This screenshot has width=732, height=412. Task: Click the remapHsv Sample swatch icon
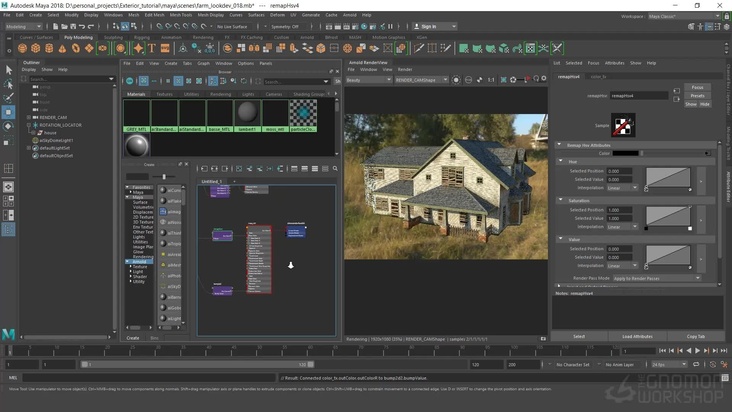tap(623, 125)
